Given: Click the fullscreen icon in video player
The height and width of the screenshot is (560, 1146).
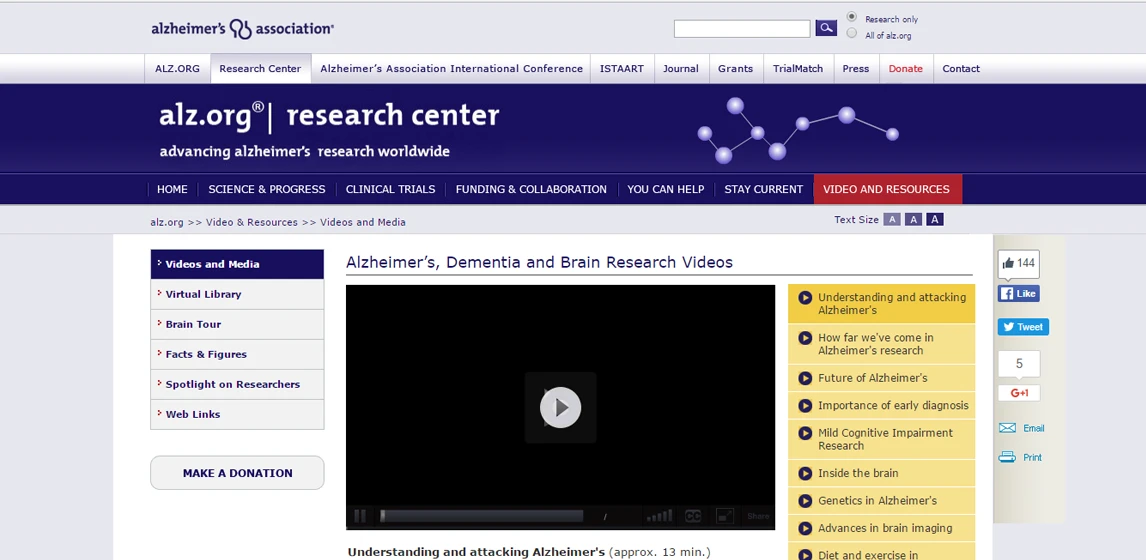Looking at the screenshot, I should click(x=724, y=516).
